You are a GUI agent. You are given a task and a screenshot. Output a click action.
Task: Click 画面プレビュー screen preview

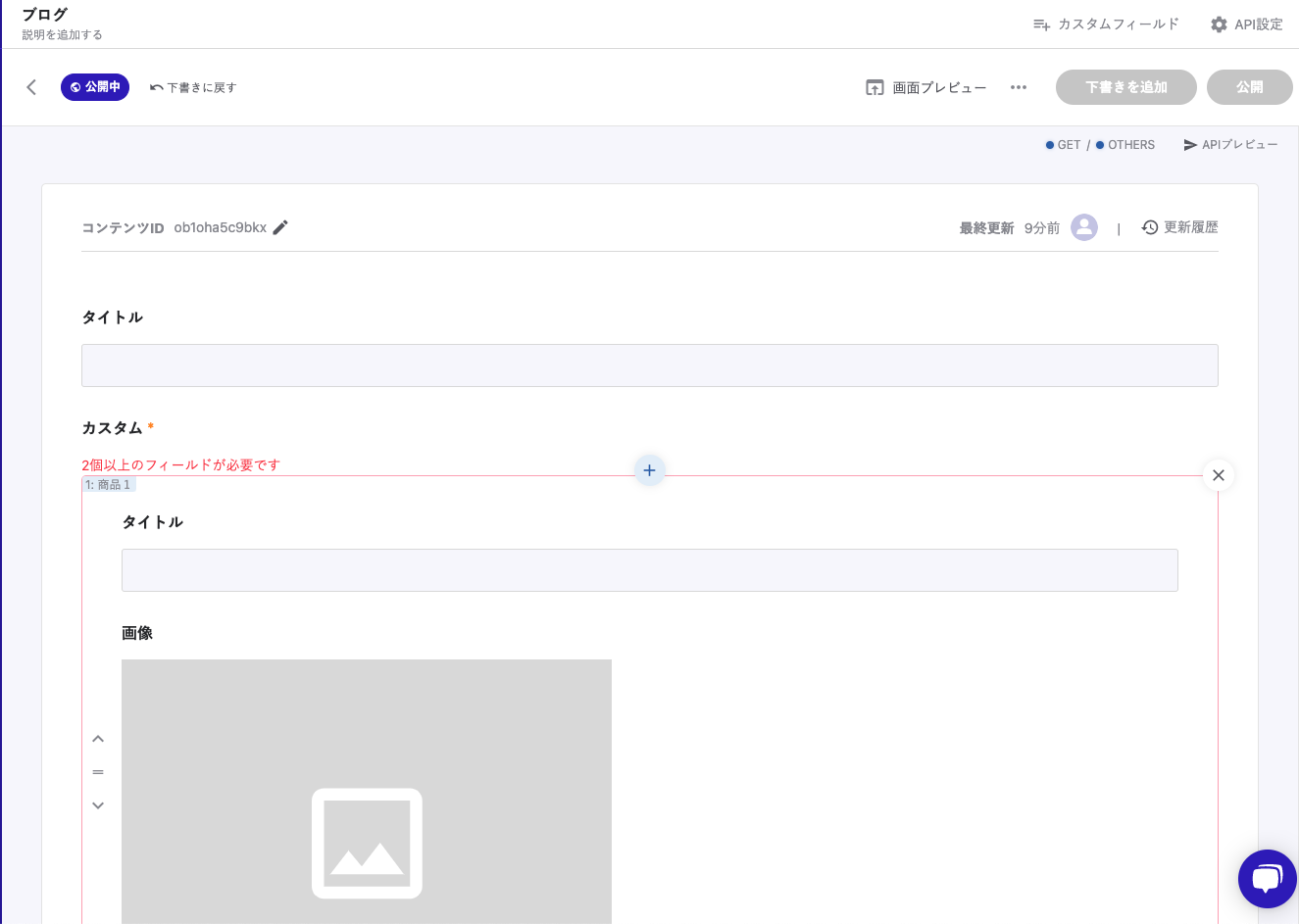point(926,87)
